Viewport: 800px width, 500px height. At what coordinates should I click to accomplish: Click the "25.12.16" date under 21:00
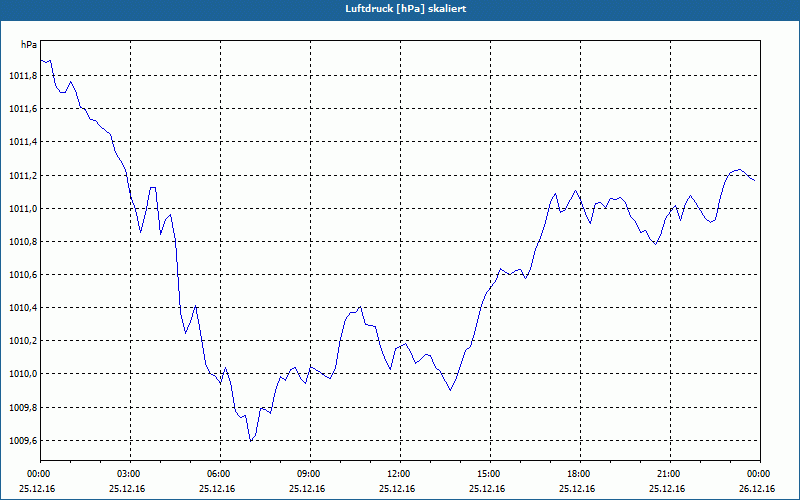tap(667, 489)
